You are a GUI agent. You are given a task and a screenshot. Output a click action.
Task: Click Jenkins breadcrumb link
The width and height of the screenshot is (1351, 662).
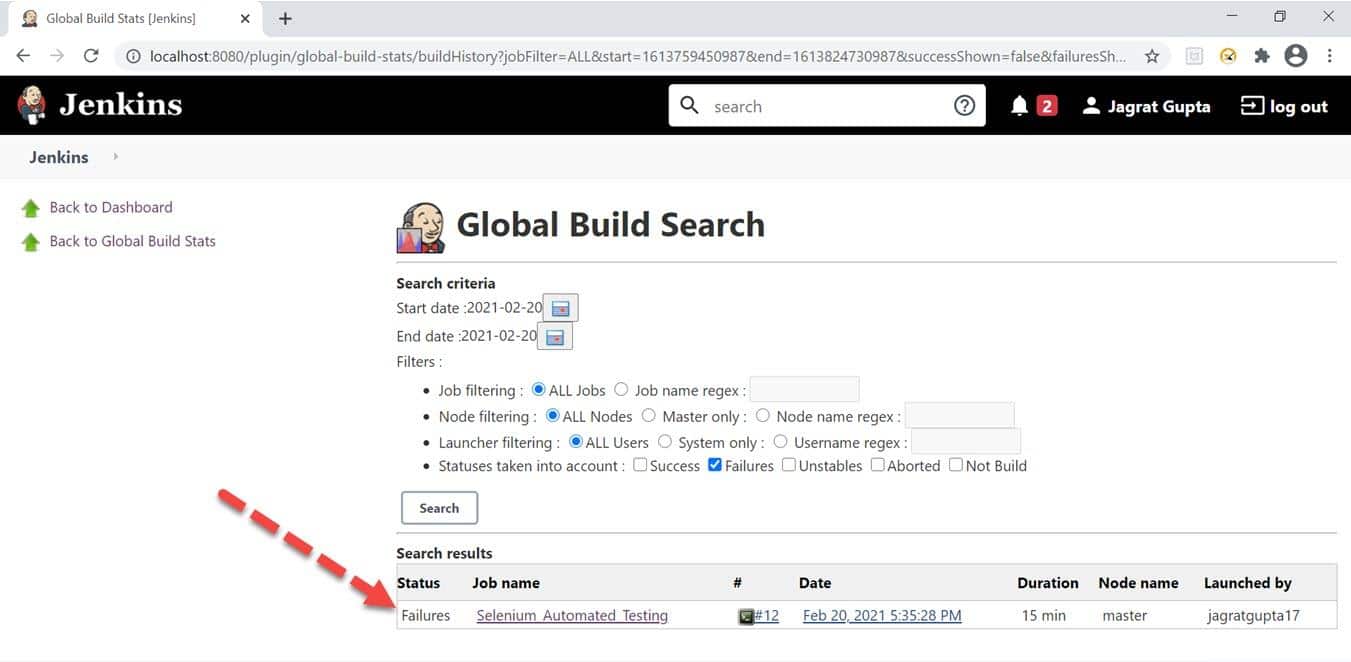click(x=59, y=157)
